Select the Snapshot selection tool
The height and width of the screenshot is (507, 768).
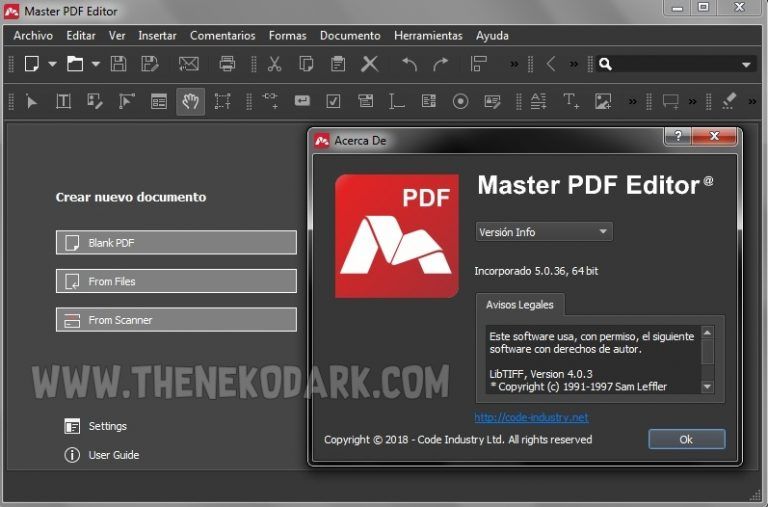click(222, 101)
